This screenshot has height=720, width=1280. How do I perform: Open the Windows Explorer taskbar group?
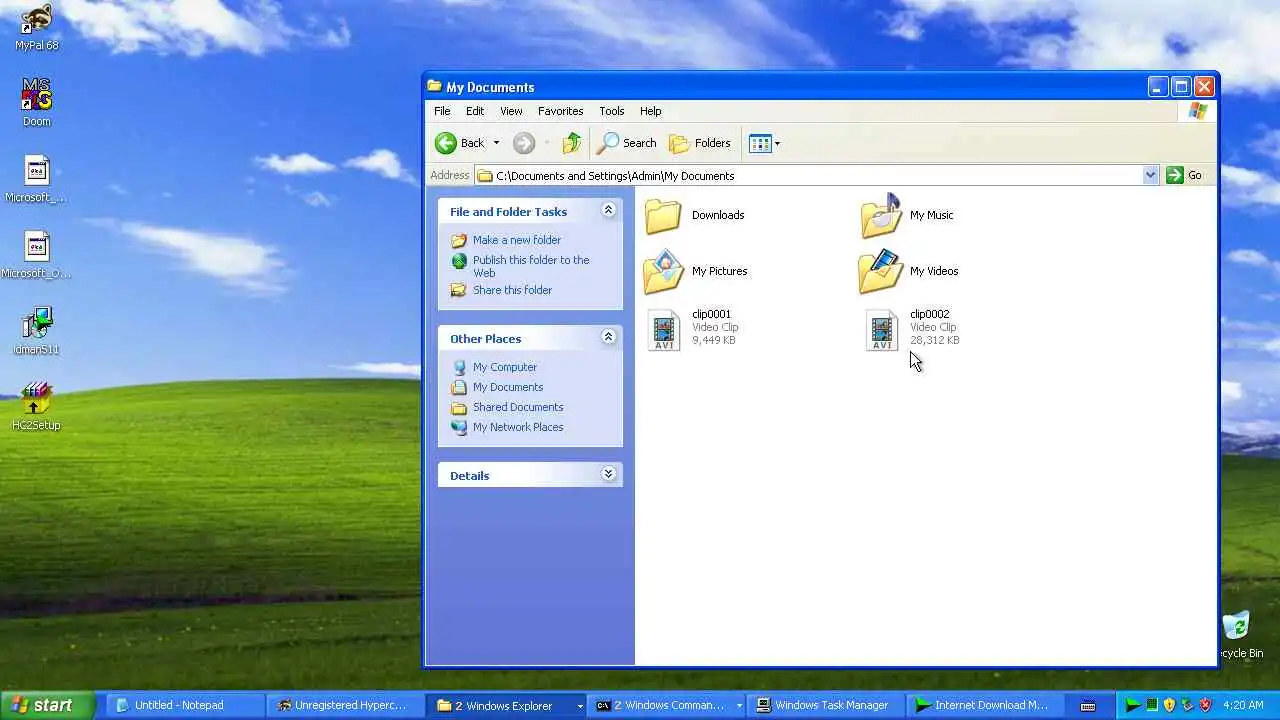[x=505, y=705]
